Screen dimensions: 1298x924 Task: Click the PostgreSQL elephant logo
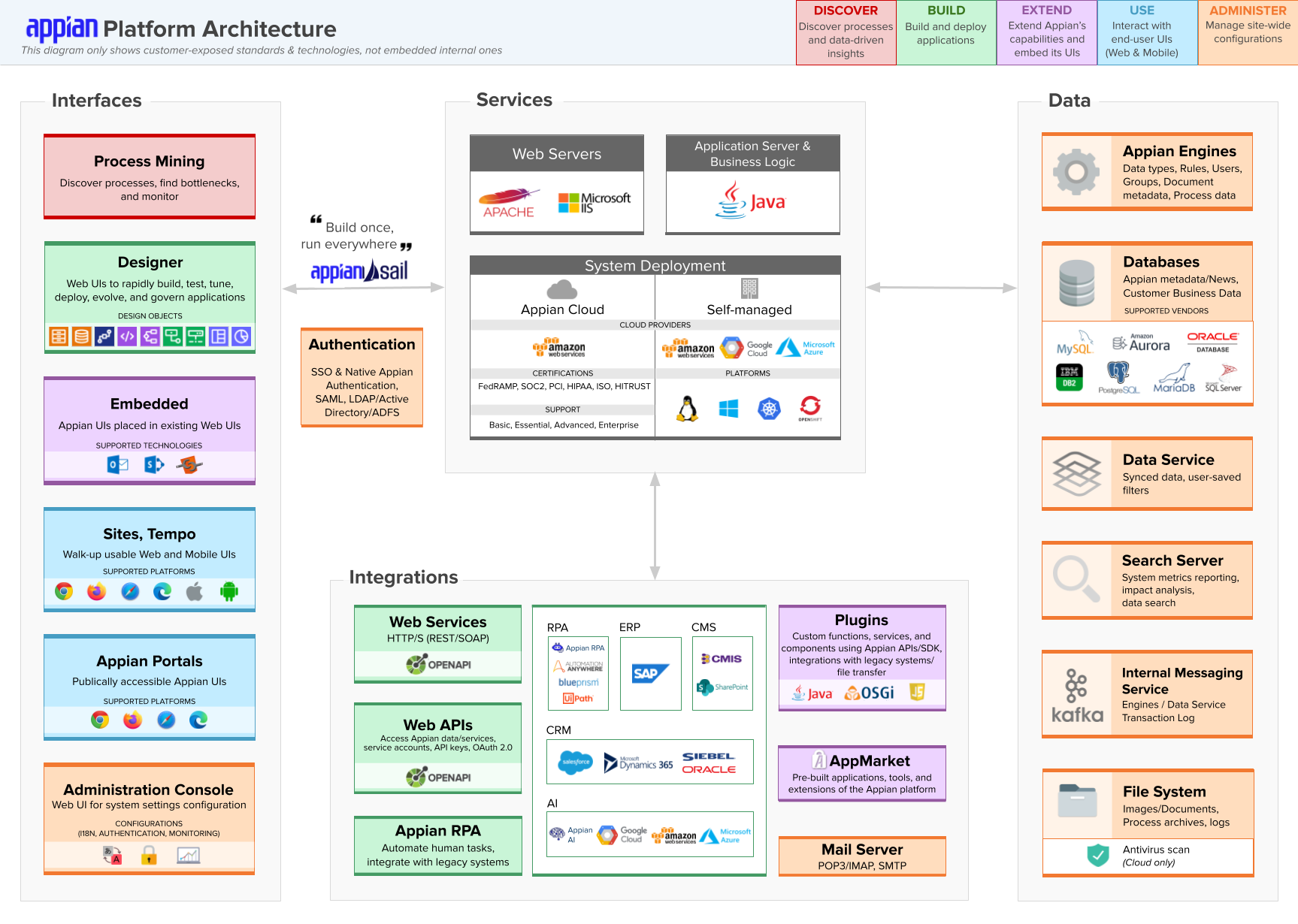click(1118, 378)
